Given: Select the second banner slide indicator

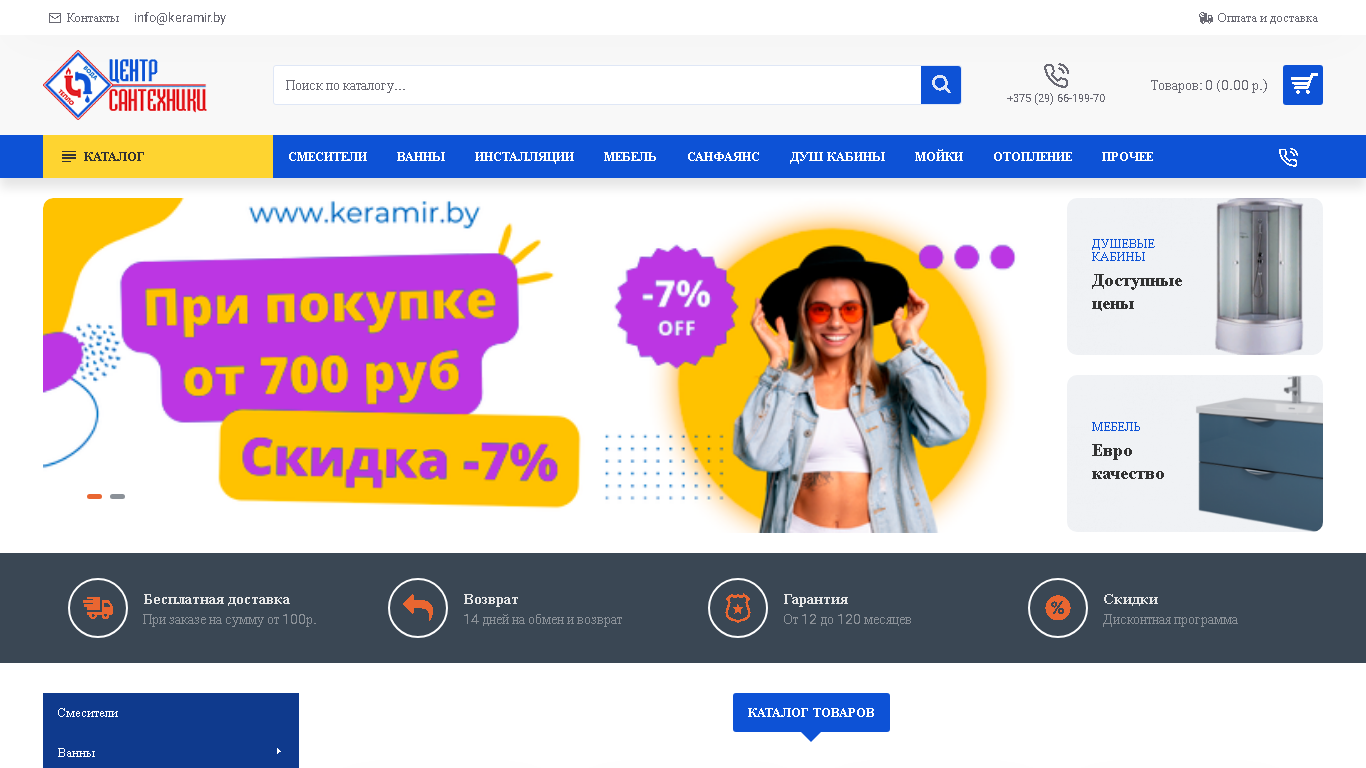Looking at the screenshot, I should point(118,496).
